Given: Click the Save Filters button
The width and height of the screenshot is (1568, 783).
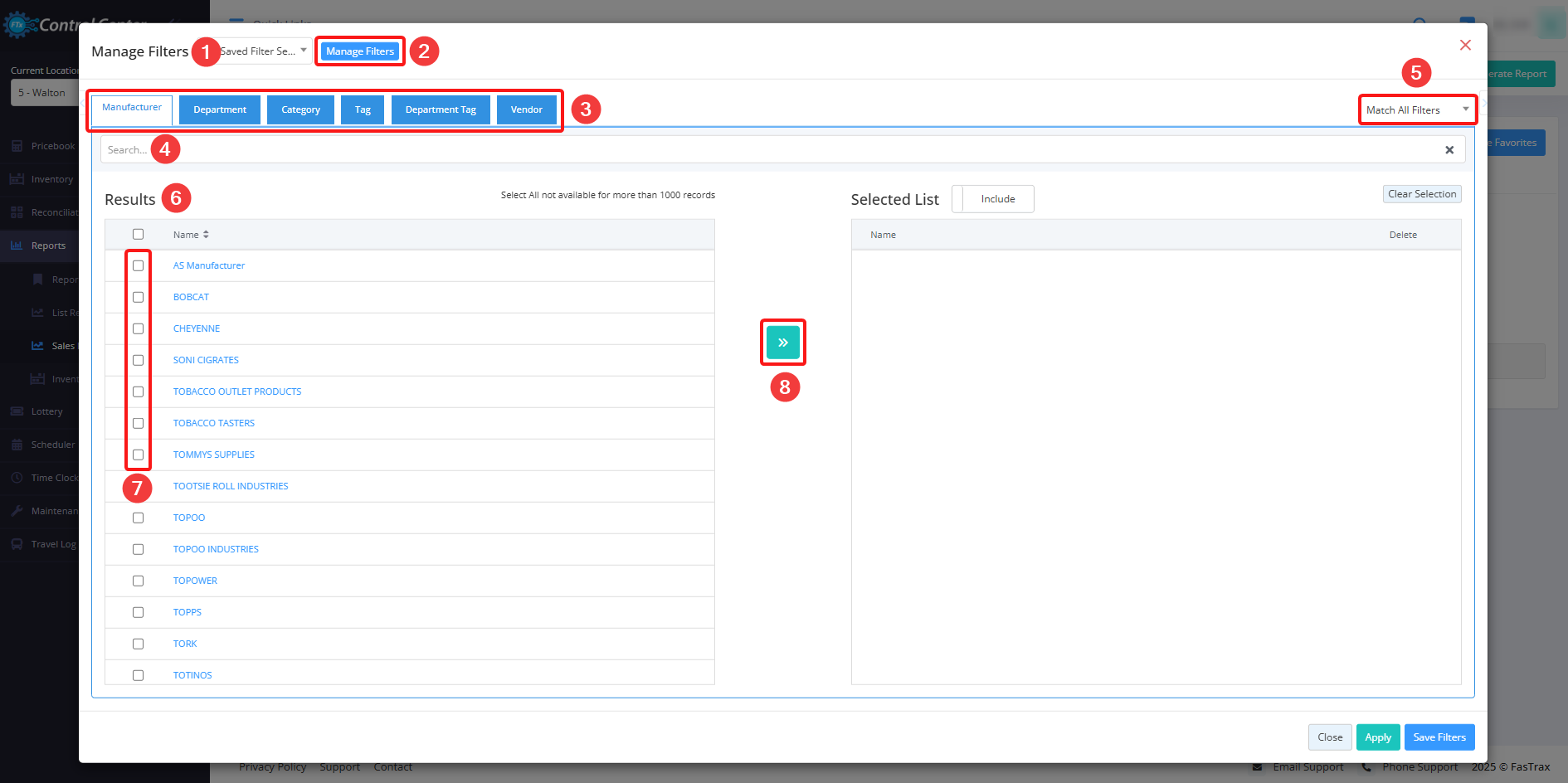Looking at the screenshot, I should (1439, 737).
